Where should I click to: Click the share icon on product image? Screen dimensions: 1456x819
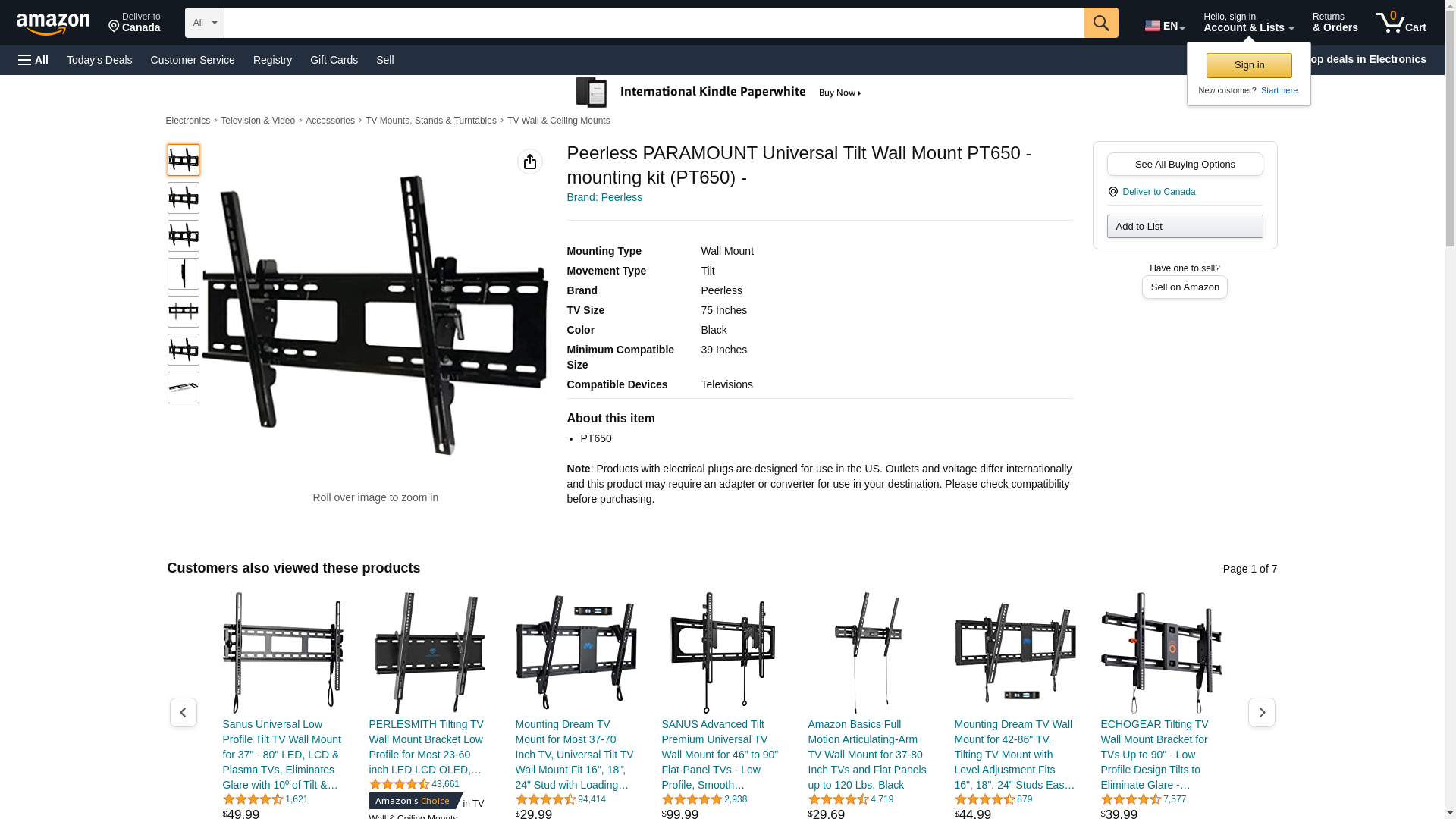click(x=530, y=162)
